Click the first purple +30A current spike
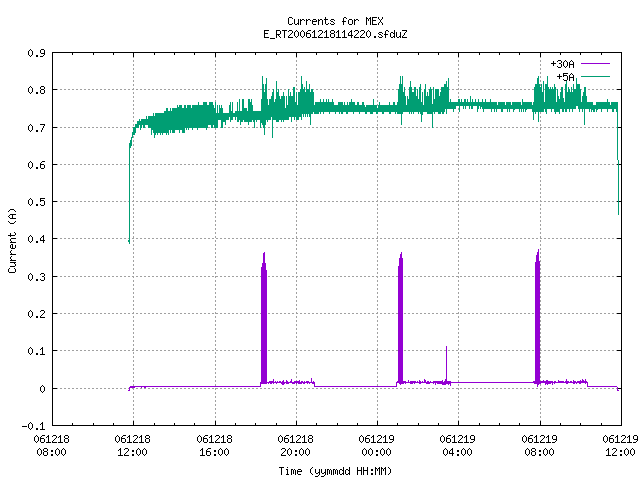This screenshot has height=480, width=640. pos(264,318)
